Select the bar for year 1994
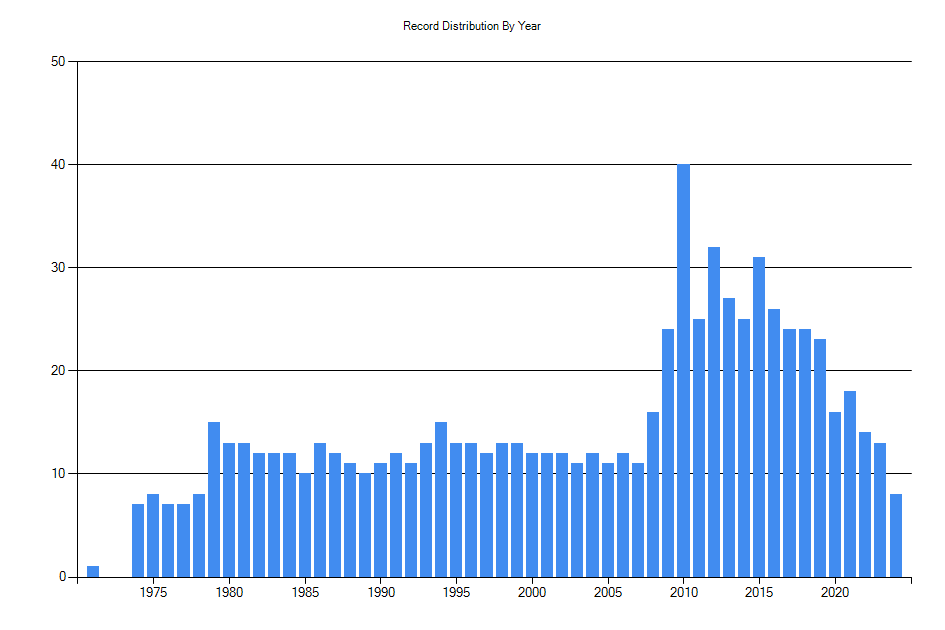945x630 pixels. [x=442, y=500]
